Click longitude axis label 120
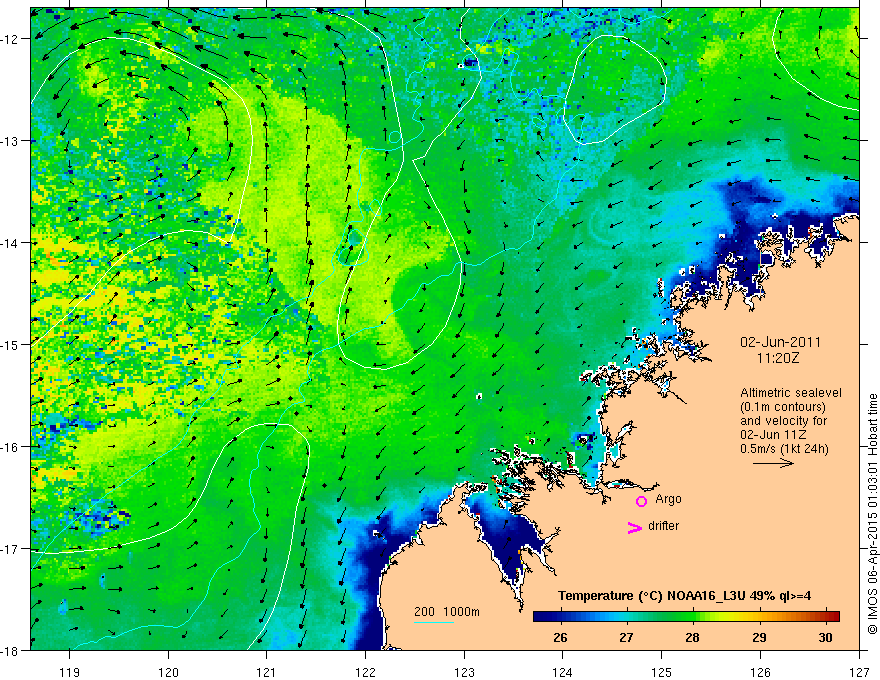Viewport: 880px width, 680px height. click(168, 672)
